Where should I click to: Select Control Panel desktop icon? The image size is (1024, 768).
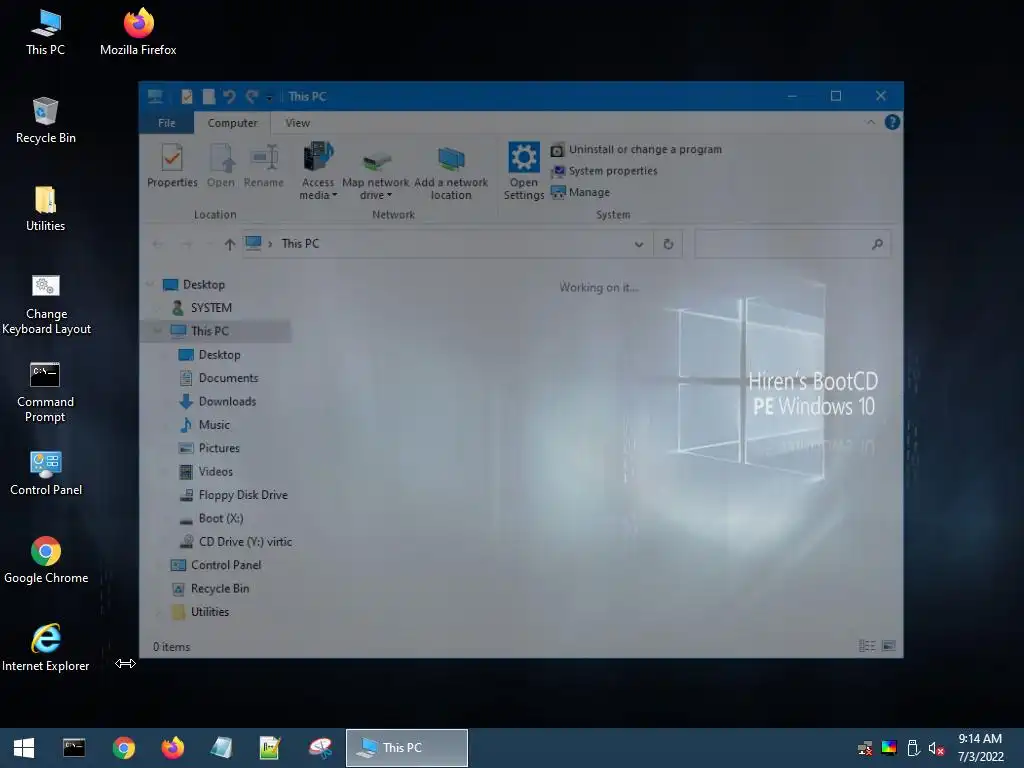[x=46, y=473]
